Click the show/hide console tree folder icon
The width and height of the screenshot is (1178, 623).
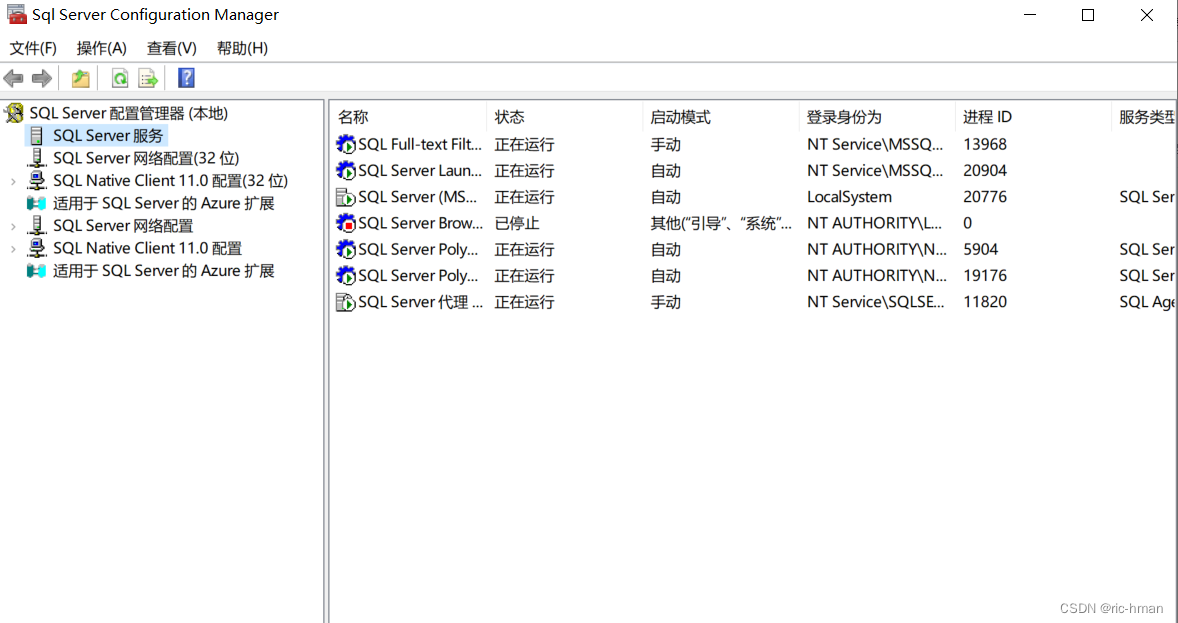click(x=79, y=77)
